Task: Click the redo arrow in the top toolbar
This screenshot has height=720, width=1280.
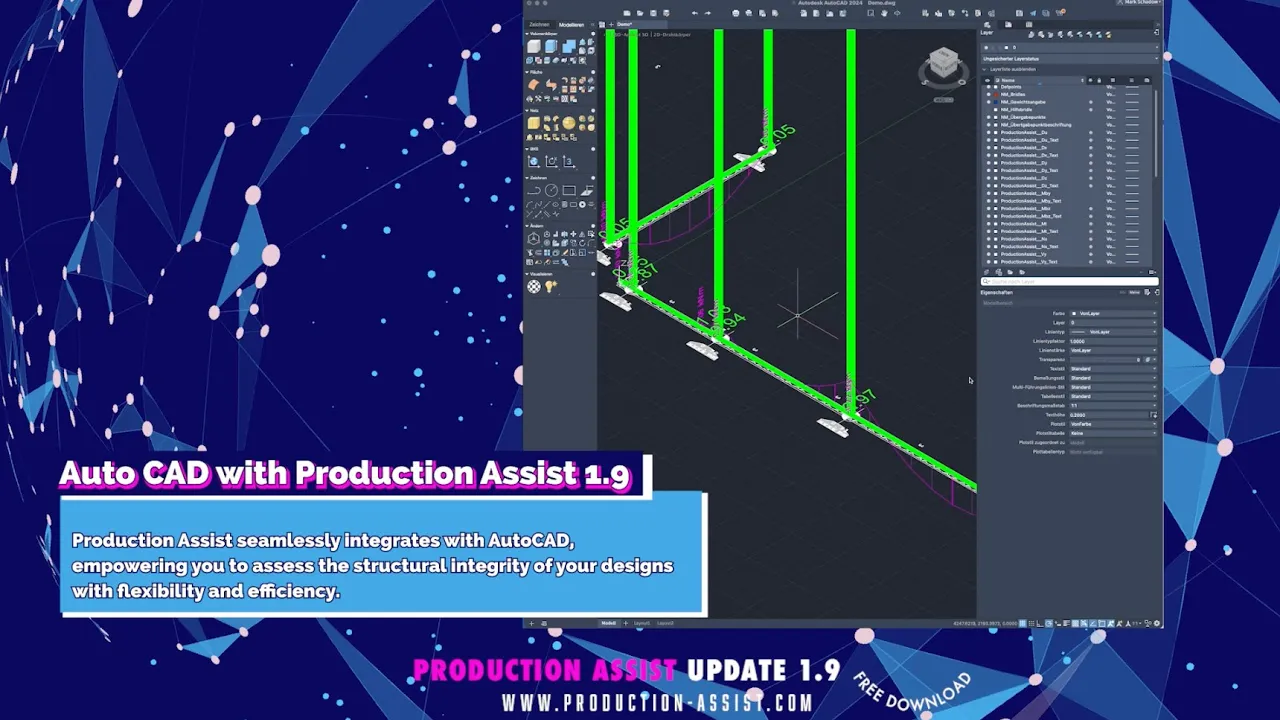Action: (x=707, y=13)
